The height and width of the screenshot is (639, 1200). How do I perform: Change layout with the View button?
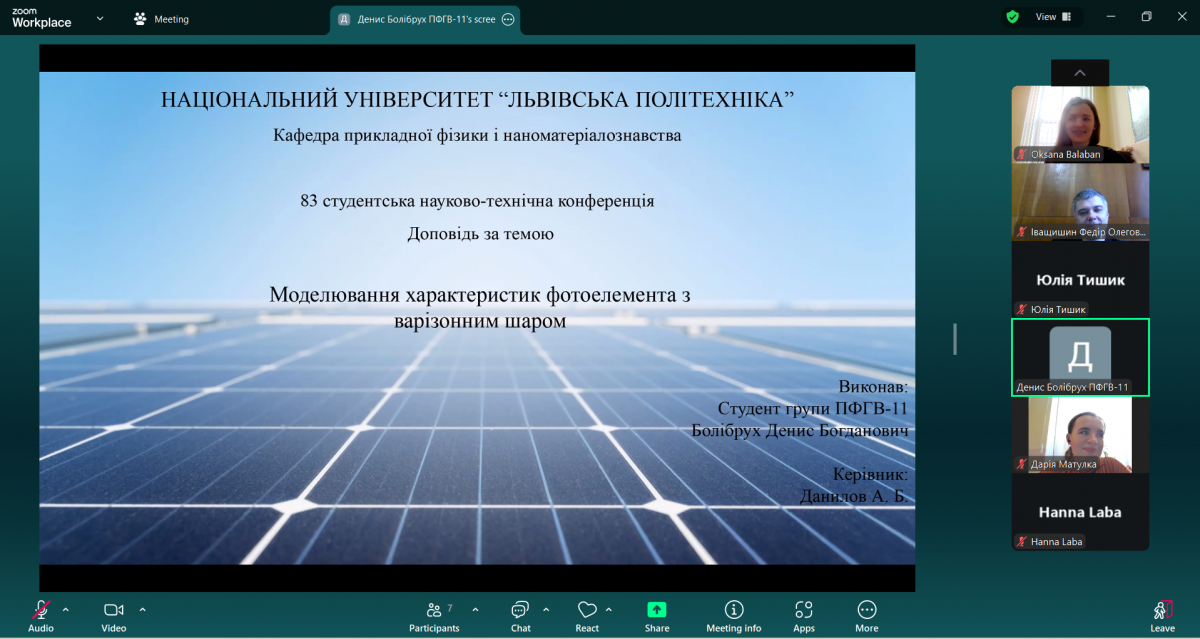[1044, 17]
